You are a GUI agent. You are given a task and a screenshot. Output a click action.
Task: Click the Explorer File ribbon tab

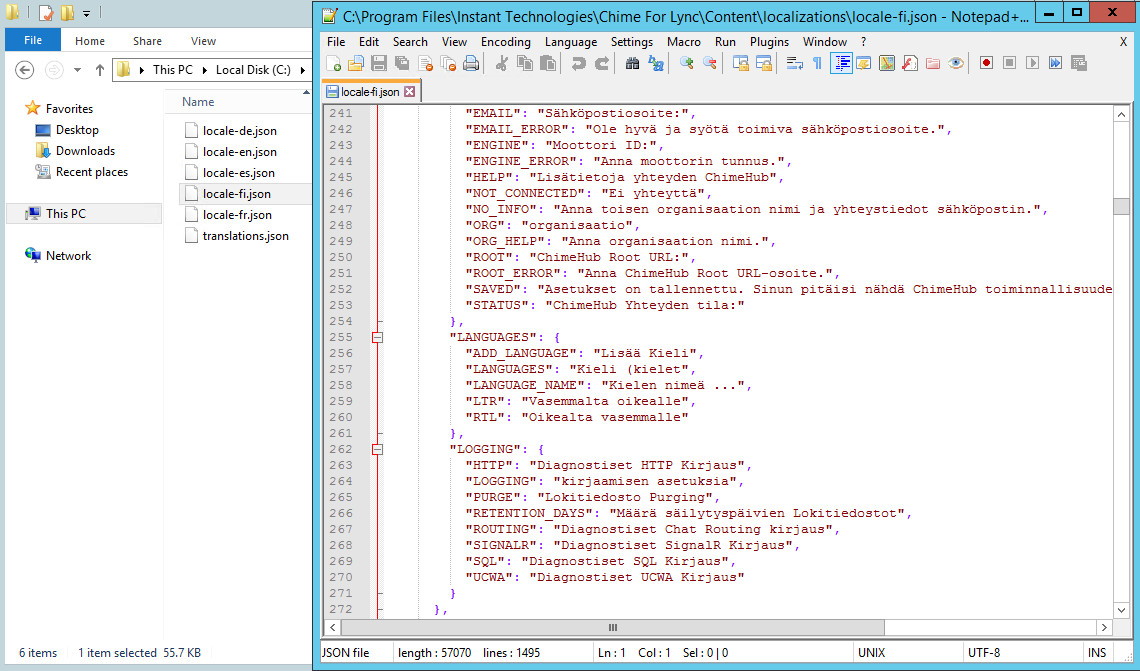pyautogui.click(x=33, y=40)
